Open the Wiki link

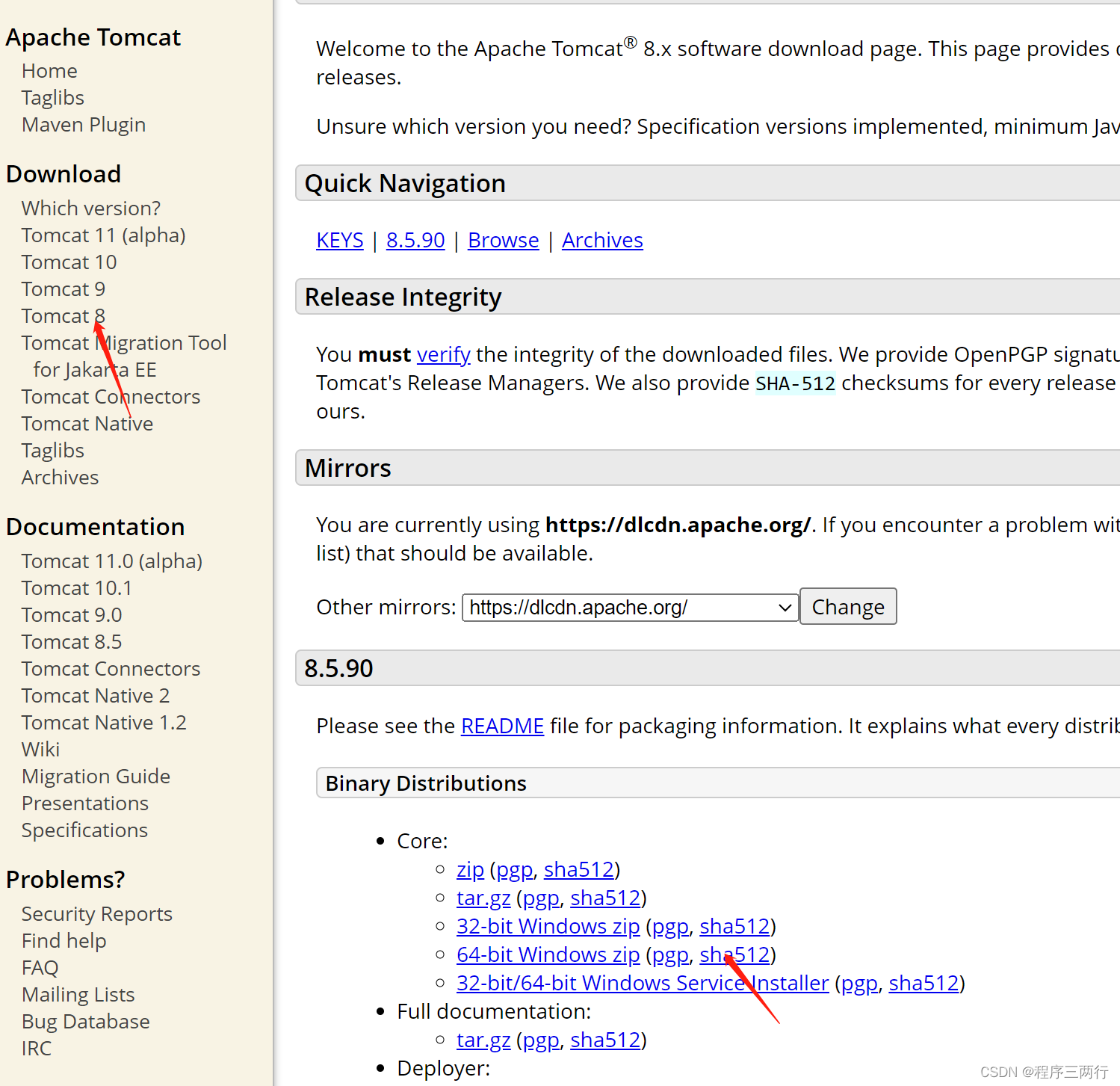point(40,750)
